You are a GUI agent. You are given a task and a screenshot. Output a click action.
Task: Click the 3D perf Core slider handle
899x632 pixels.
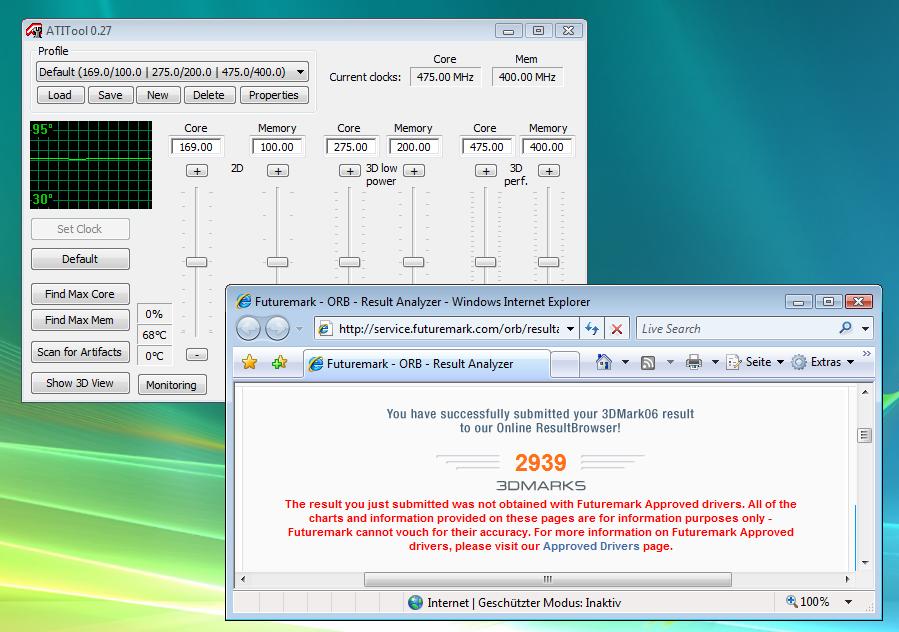(x=486, y=262)
